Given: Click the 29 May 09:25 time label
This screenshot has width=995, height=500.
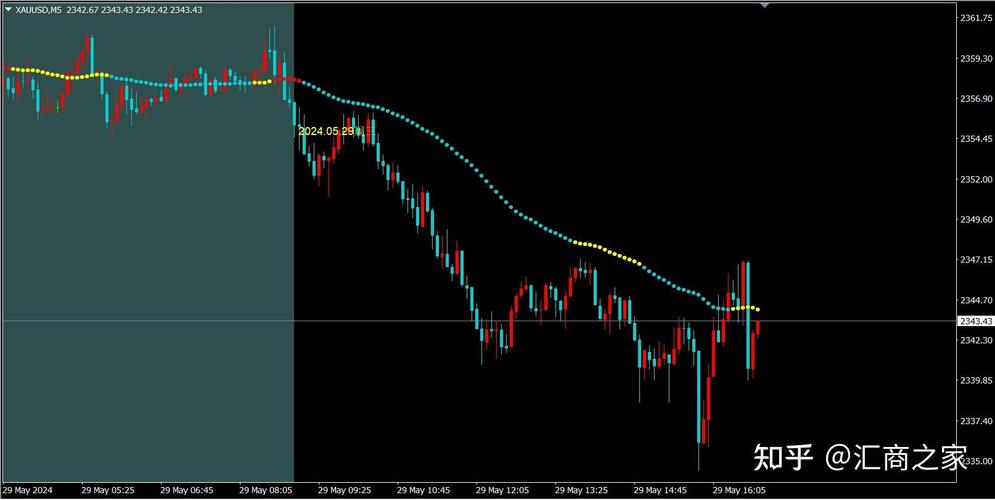Looking at the screenshot, I should click(344, 491).
